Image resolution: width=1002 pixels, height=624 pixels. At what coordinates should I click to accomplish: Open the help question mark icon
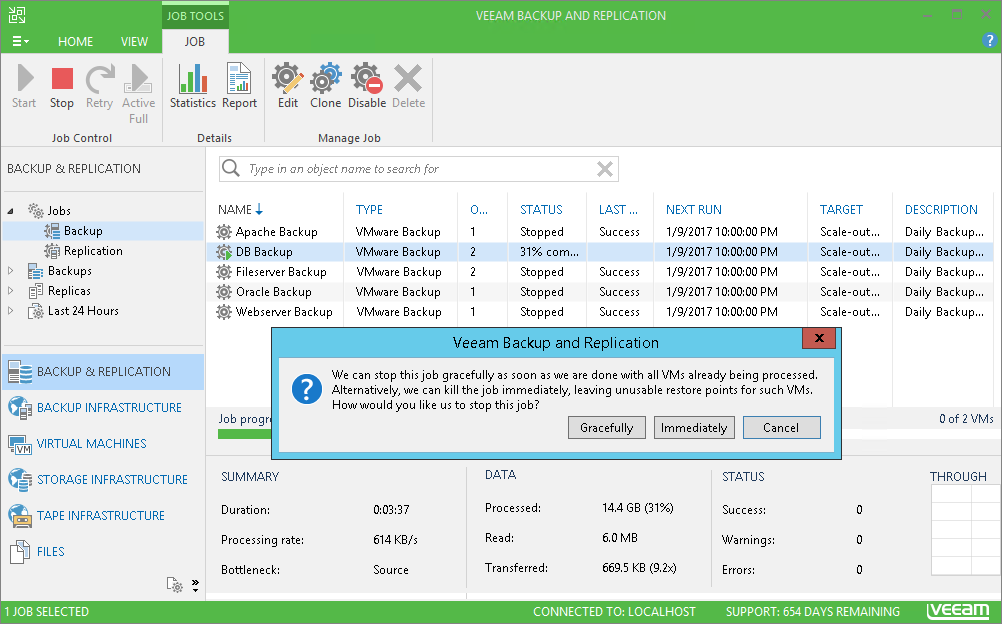point(989,40)
